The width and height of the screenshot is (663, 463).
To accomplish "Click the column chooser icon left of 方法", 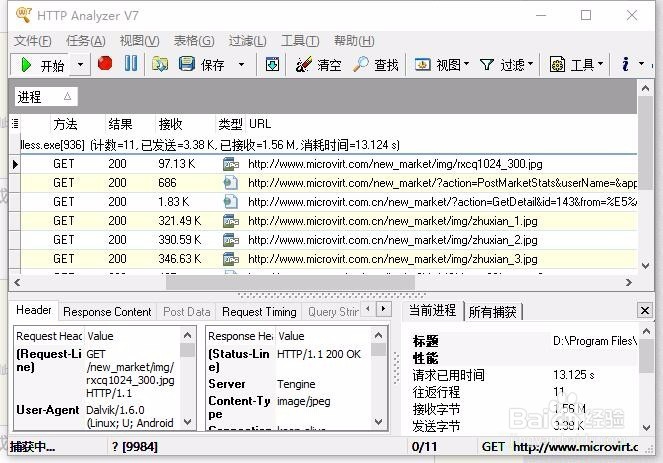I will [15, 124].
